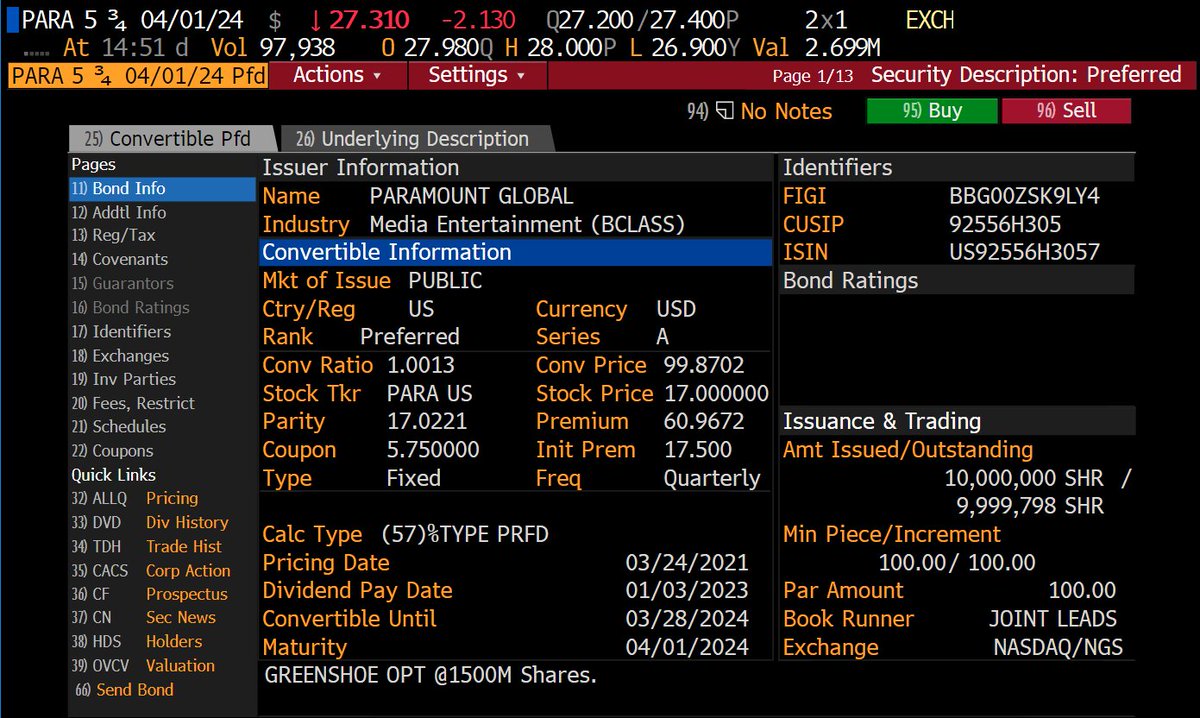Open the HDS Holders quick link
Image resolution: width=1200 pixels, height=718 pixels.
pos(136,642)
